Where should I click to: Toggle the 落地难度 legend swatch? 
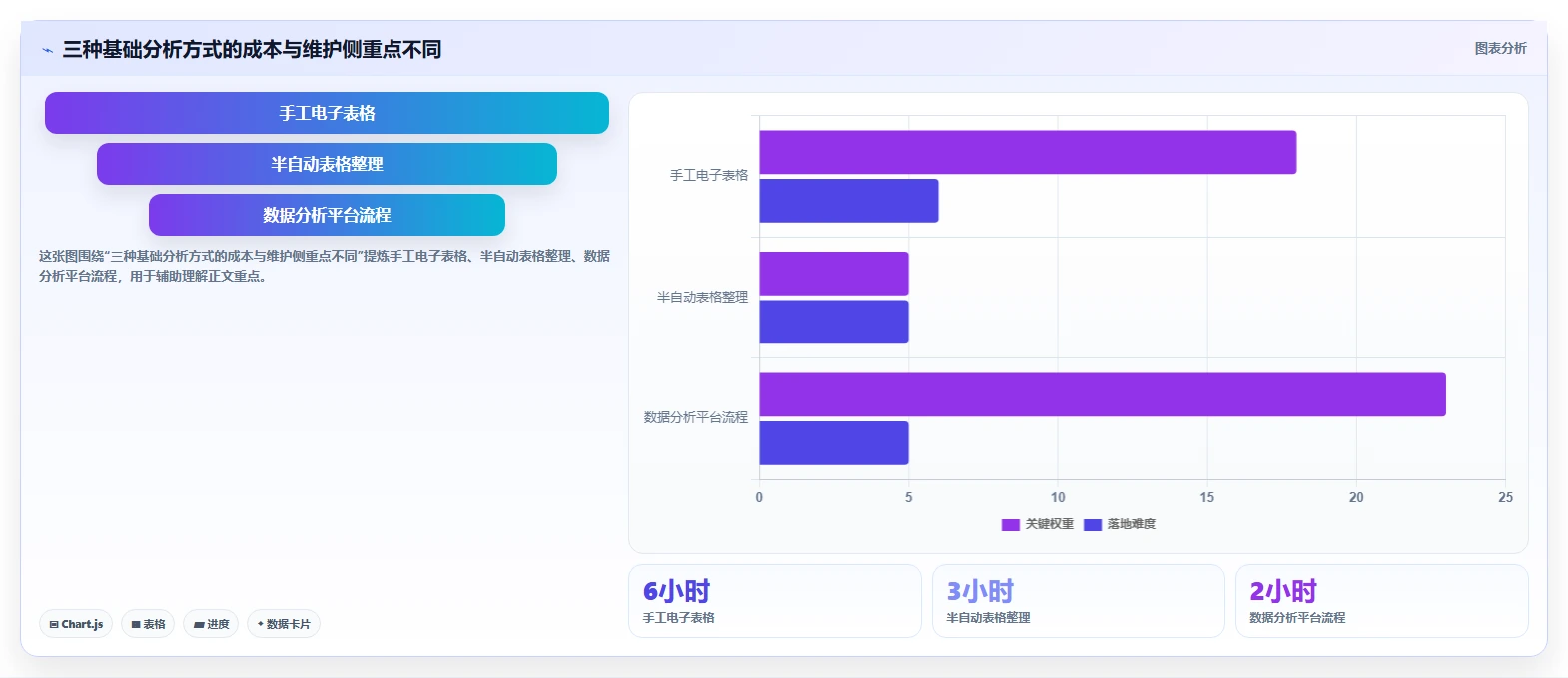[1092, 525]
